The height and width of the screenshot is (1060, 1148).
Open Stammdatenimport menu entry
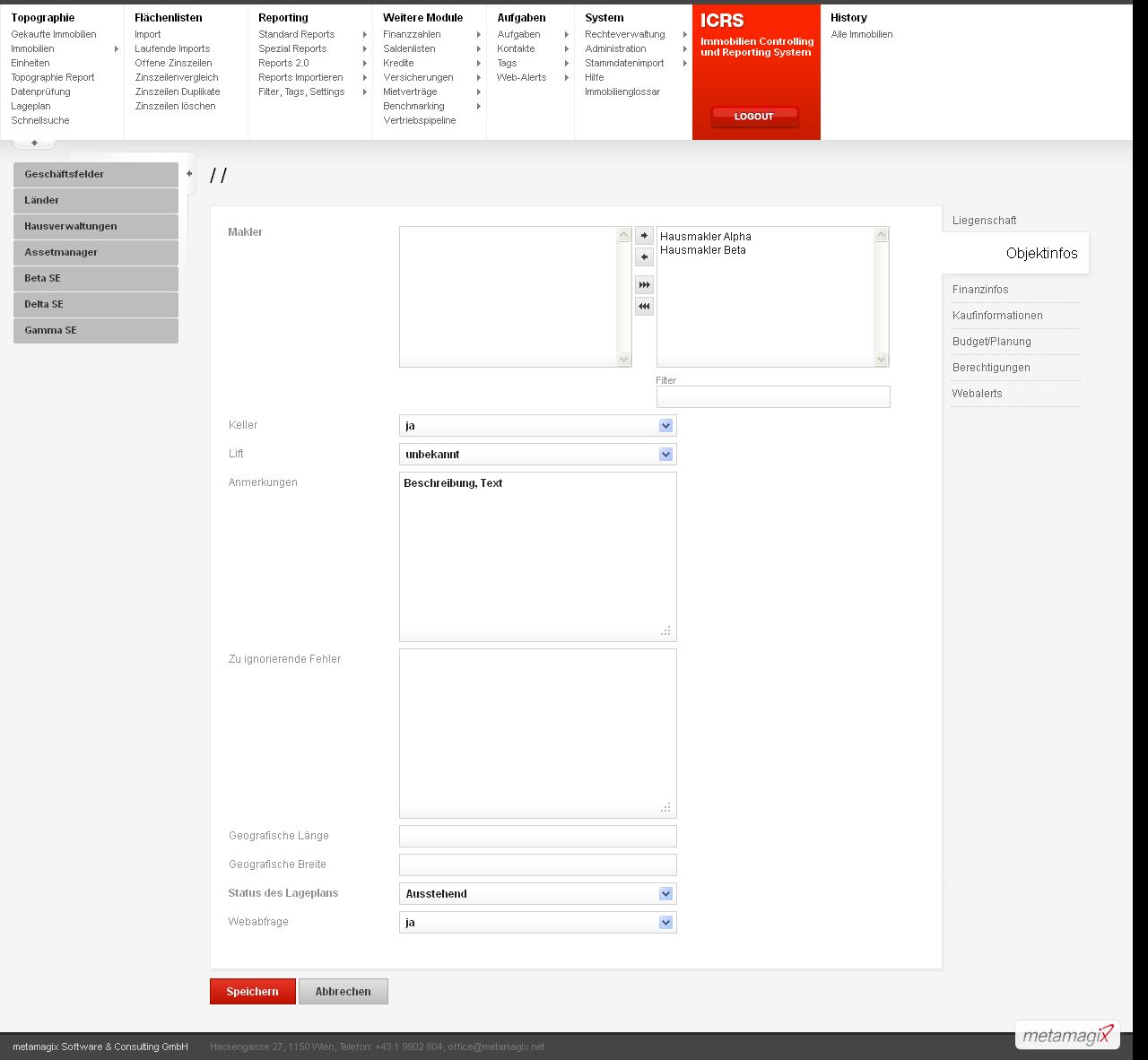click(624, 64)
